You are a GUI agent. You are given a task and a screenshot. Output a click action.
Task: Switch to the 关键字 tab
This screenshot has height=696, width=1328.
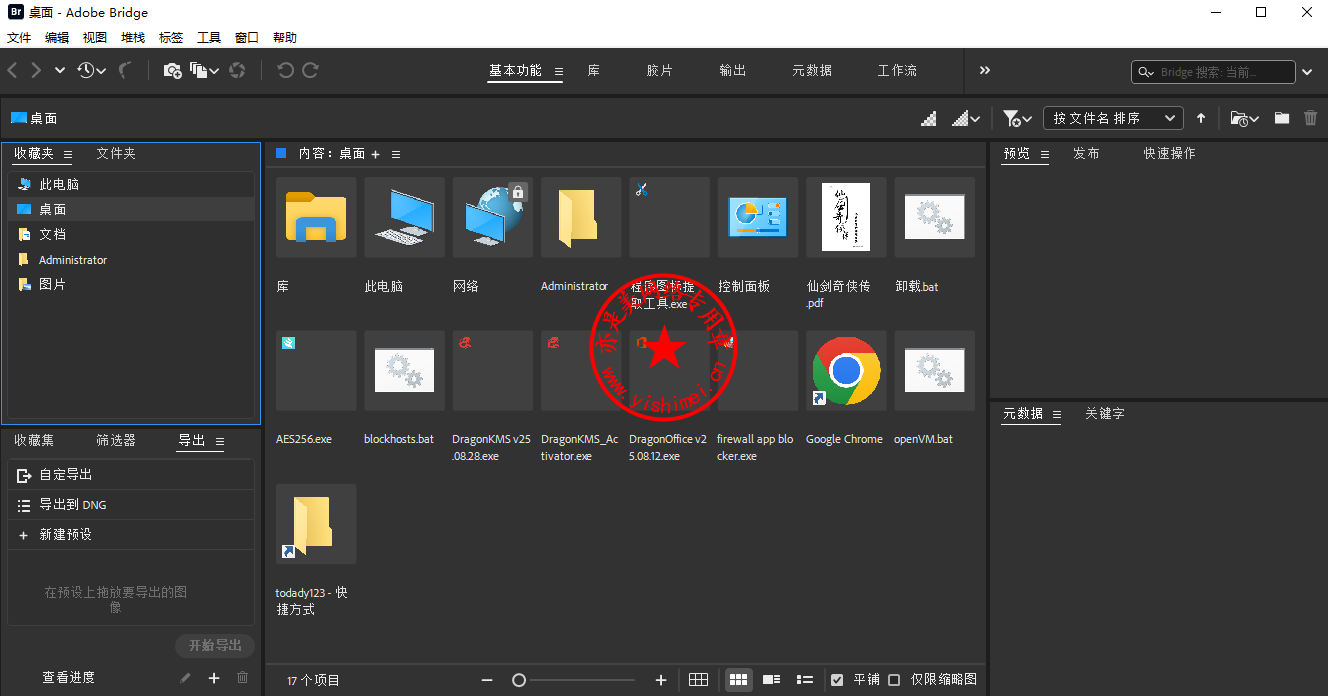point(1104,413)
